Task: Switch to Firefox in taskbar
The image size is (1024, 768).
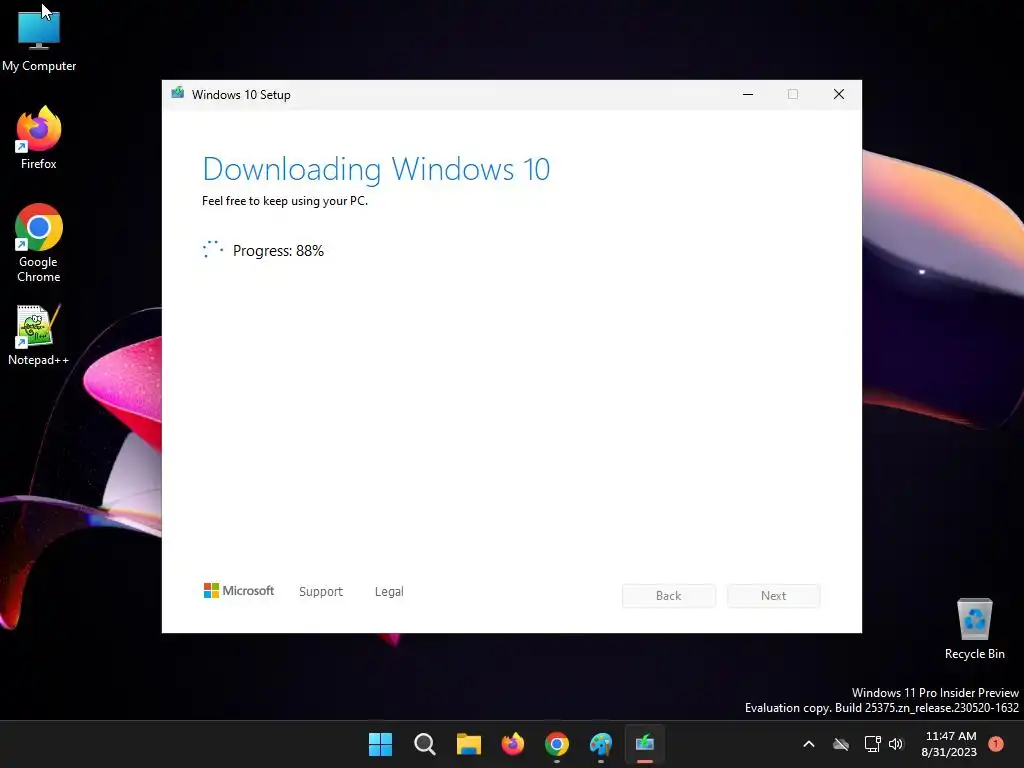Action: pyautogui.click(x=513, y=744)
